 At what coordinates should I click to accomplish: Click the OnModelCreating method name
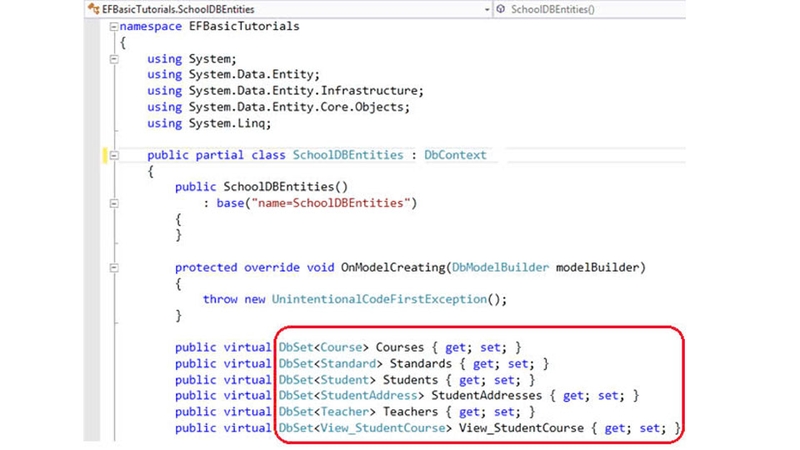[393, 267]
